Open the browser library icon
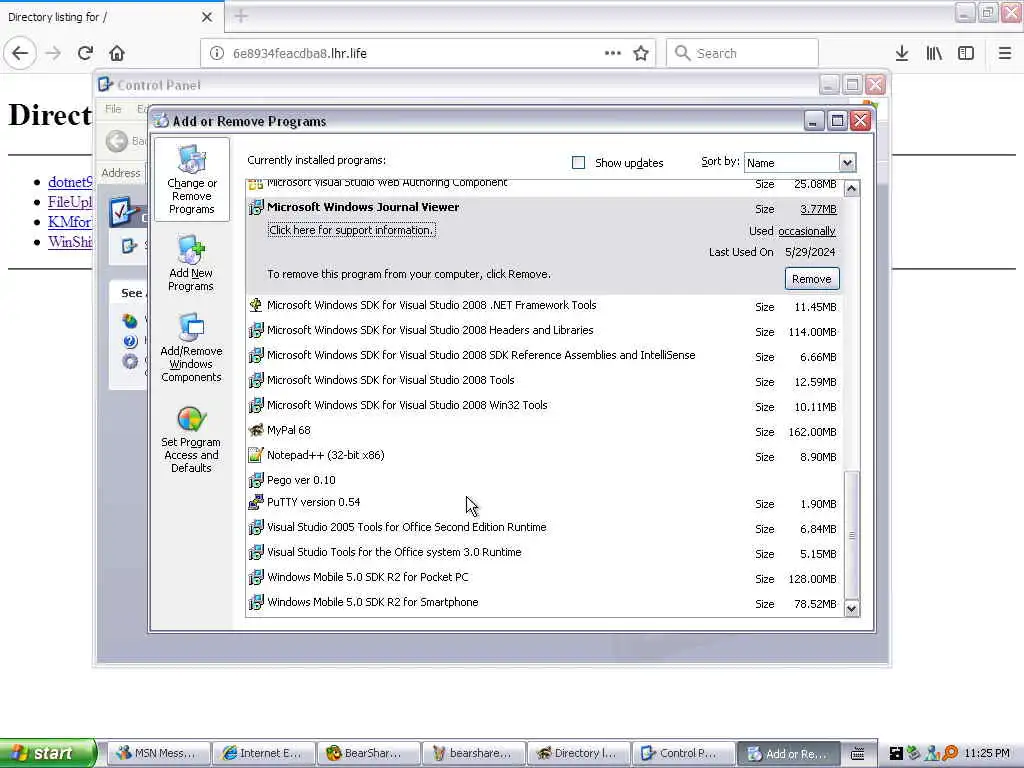1024x768 pixels. click(934, 53)
